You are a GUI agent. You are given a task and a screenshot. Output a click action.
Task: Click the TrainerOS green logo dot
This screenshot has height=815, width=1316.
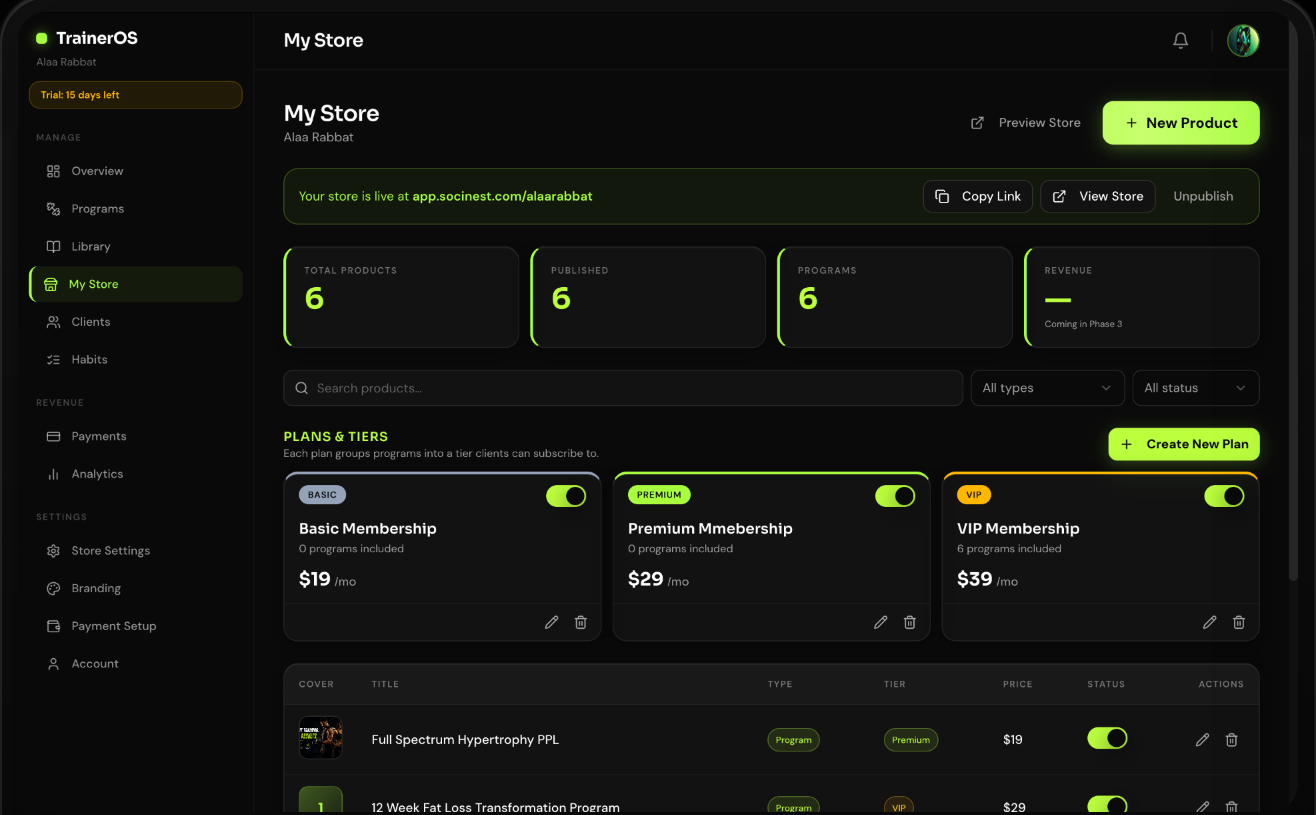[42, 39]
